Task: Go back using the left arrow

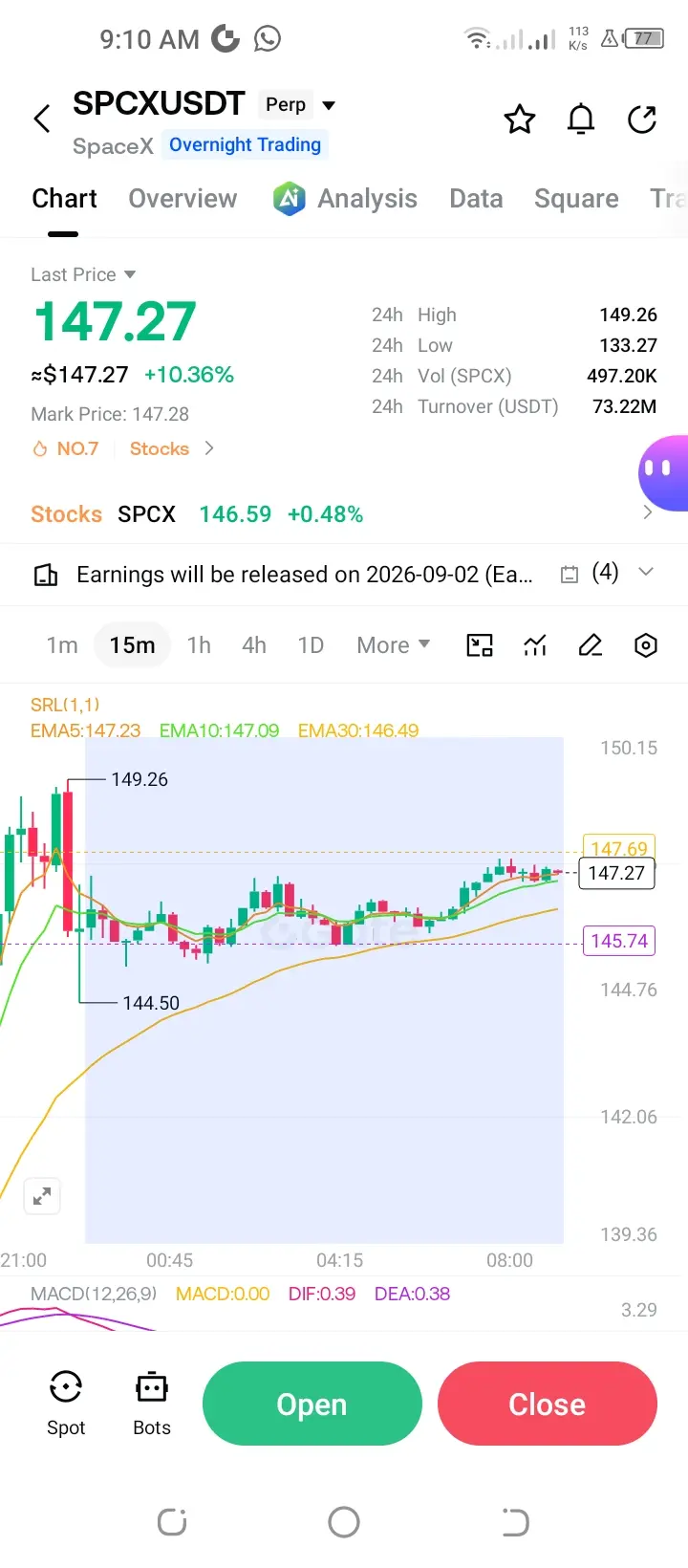Action: coord(42,120)
